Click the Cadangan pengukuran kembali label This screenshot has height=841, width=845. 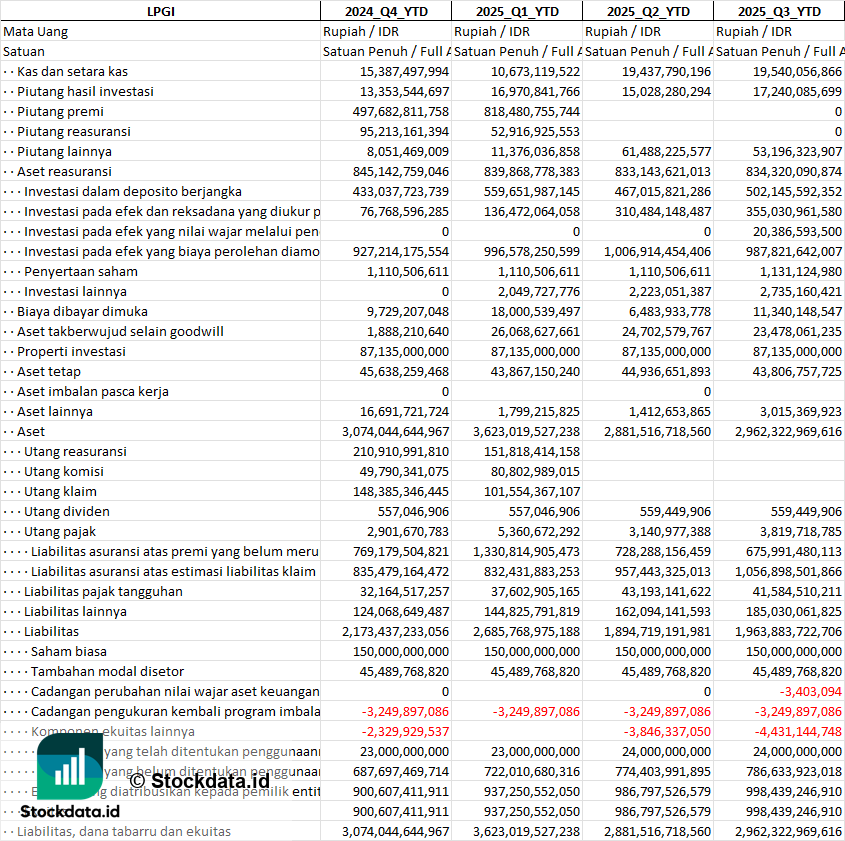[175, 711]
